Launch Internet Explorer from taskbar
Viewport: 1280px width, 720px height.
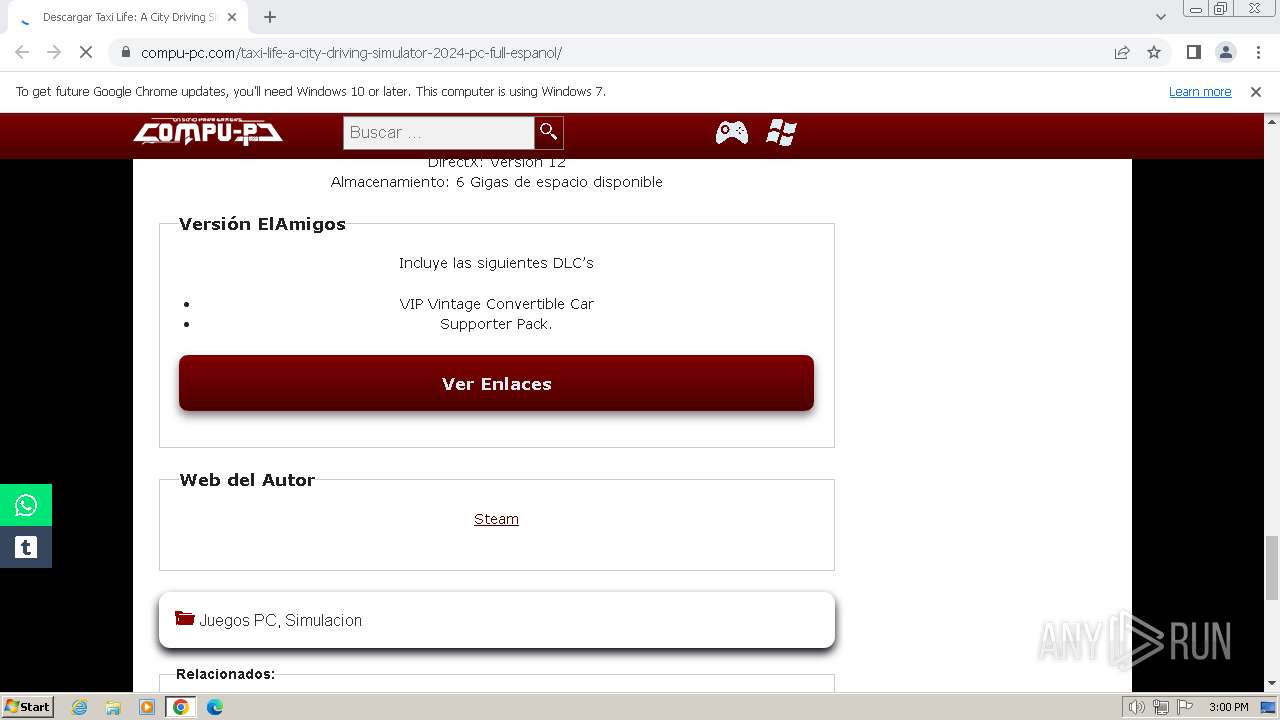[79, 707]
